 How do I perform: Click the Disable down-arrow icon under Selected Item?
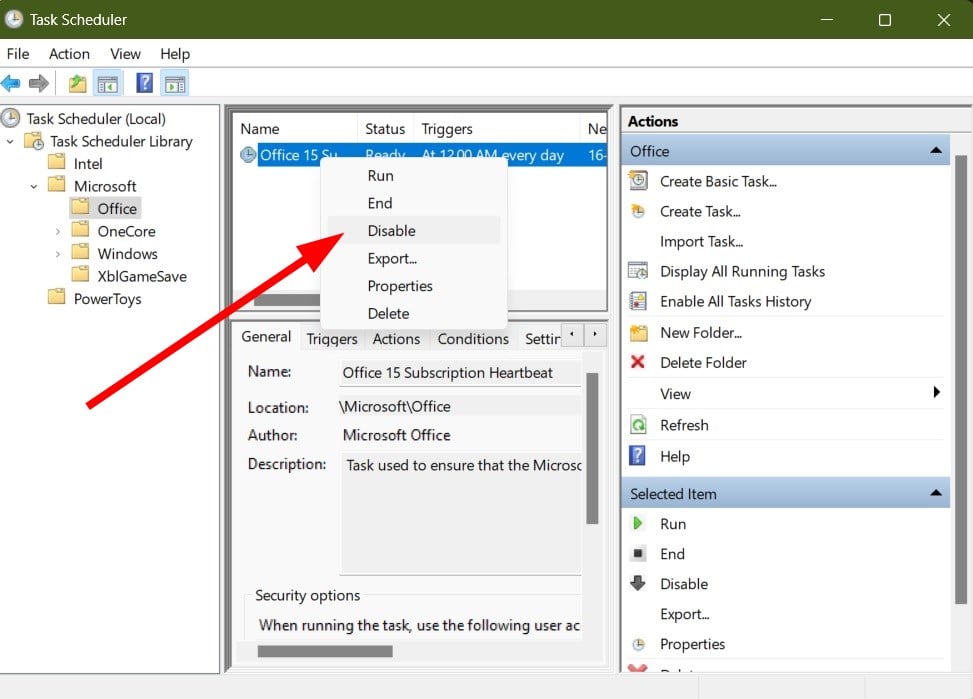[x=638, y=584]
